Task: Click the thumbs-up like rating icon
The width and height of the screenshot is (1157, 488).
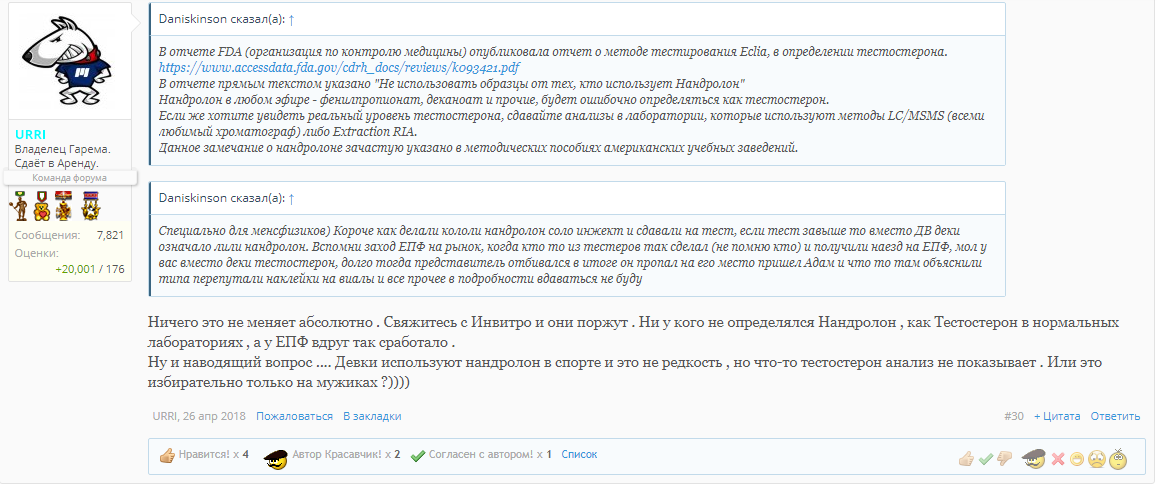Action: (x=966, y=459)
